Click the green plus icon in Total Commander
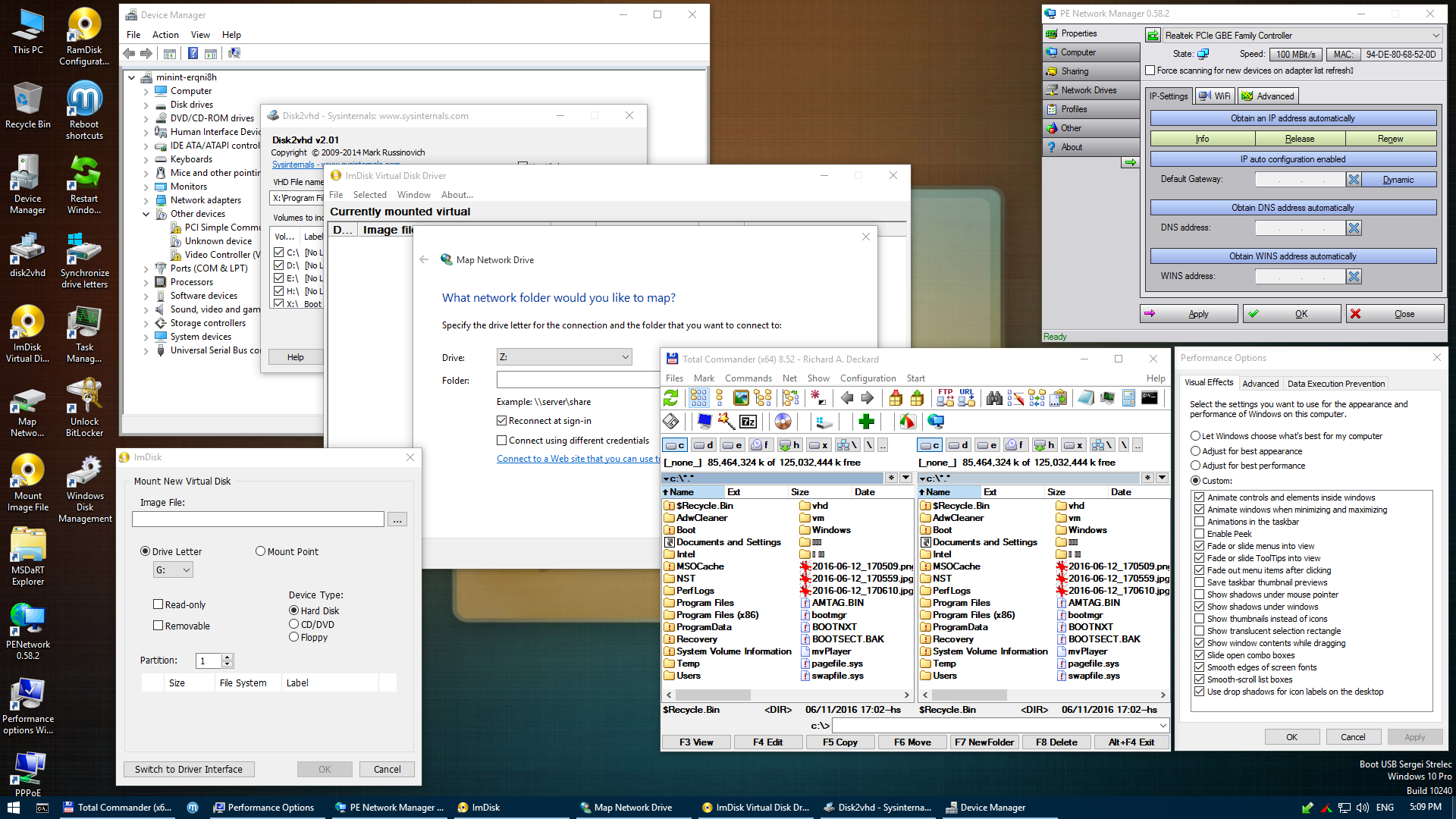Viewport: 1456px width, 819px height. [x=866, y=422]
